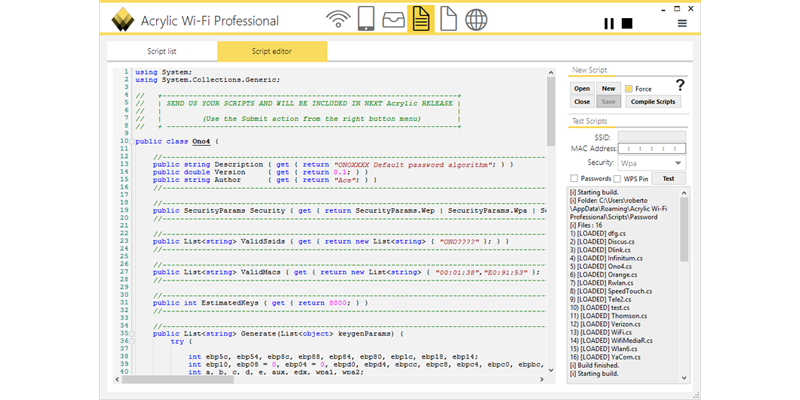Click the question mark help icon

[680, 86]
